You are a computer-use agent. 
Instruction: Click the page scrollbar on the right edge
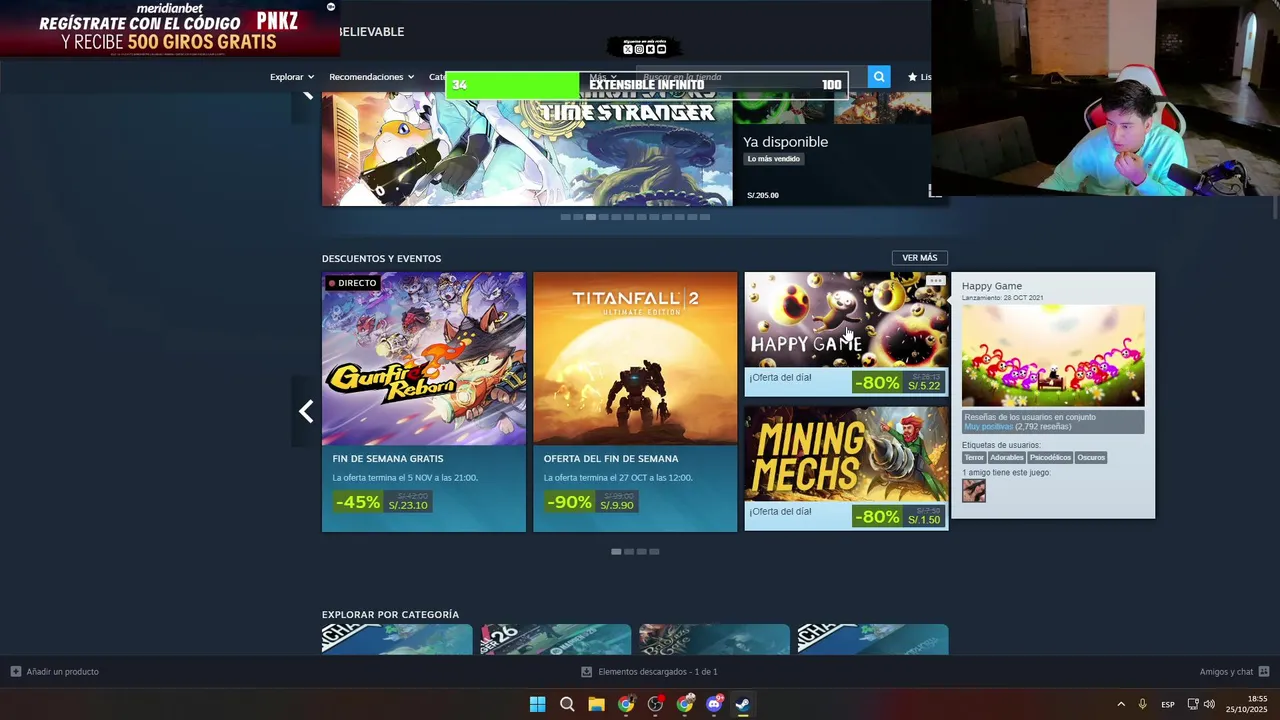[1275, 208]
